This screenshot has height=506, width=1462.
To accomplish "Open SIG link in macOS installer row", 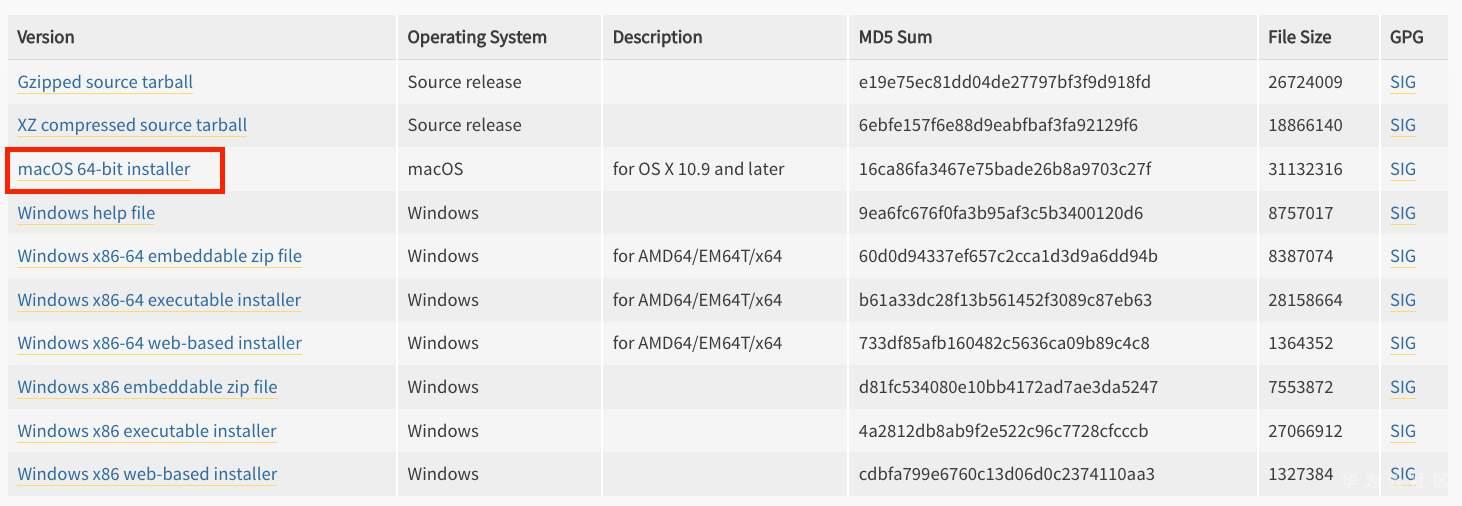I will pyautogui.click(x=1402, y=169).
